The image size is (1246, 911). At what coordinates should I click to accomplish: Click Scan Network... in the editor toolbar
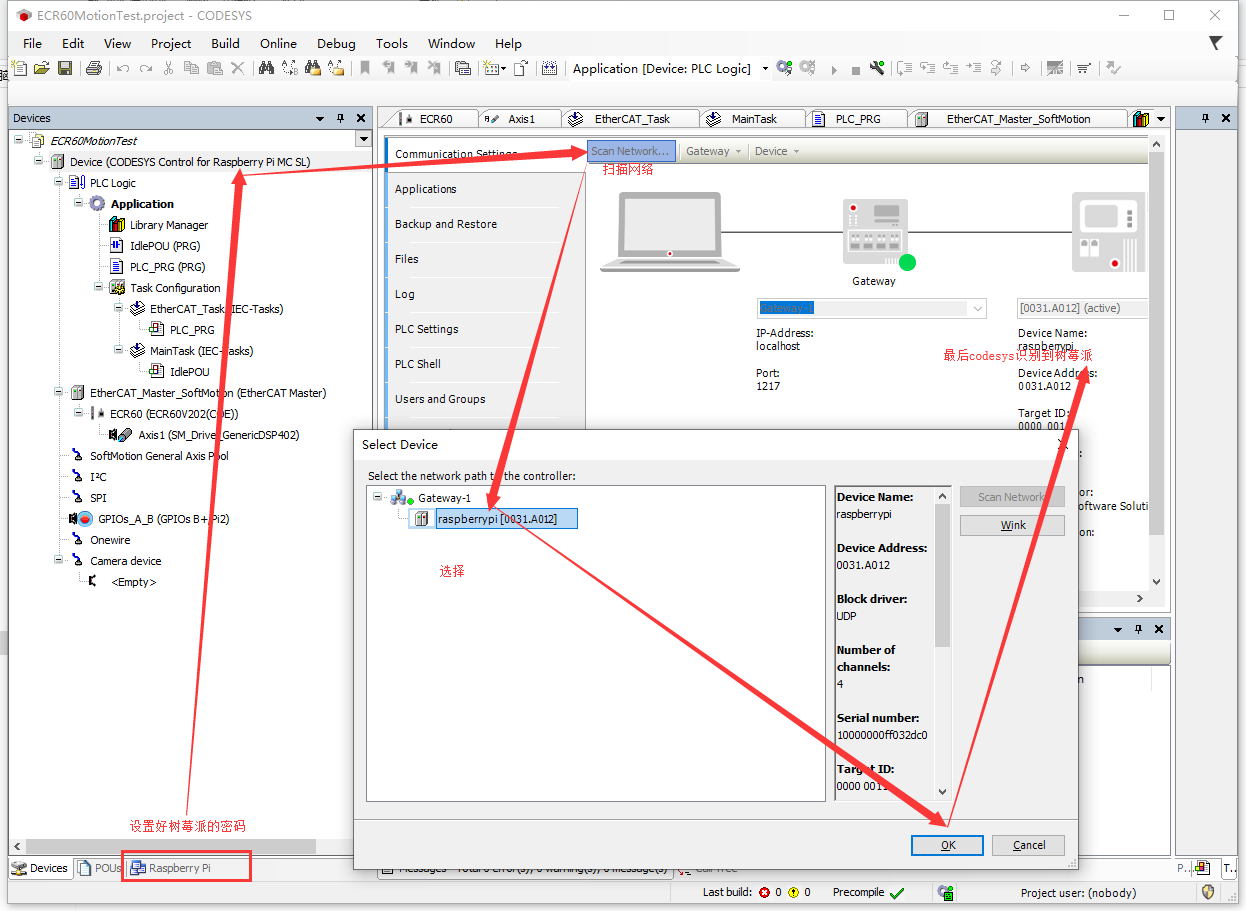(631, 151)
